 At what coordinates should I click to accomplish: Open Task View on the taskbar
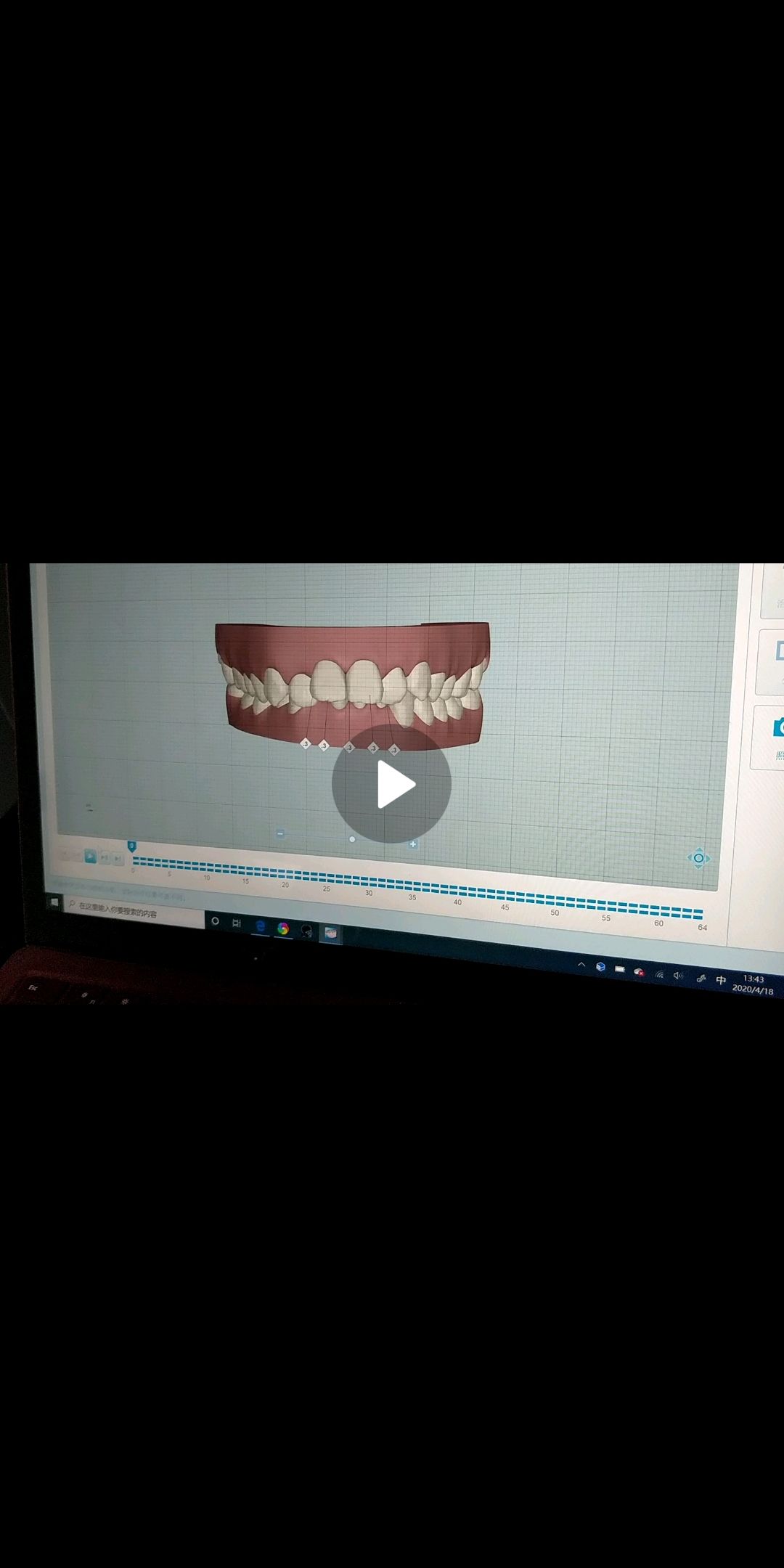pos(236,923)
